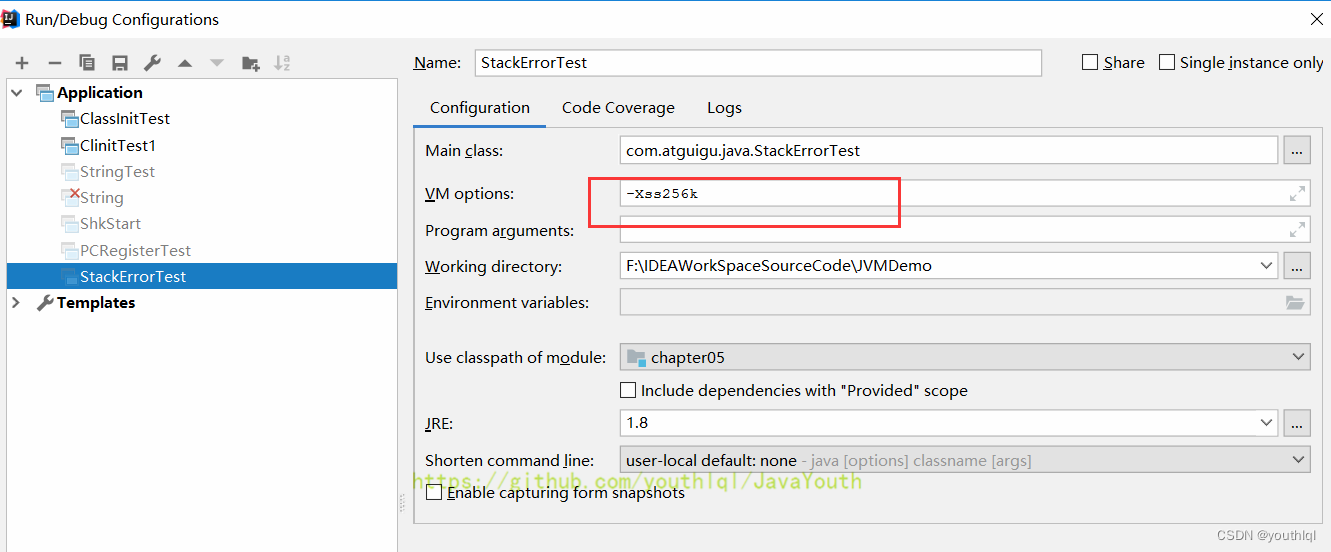This screenshot has width=1331, height=552.
Task: Enable capturing form snapshots checkbox
Action: pyautogui.click(x=434, y=492)
